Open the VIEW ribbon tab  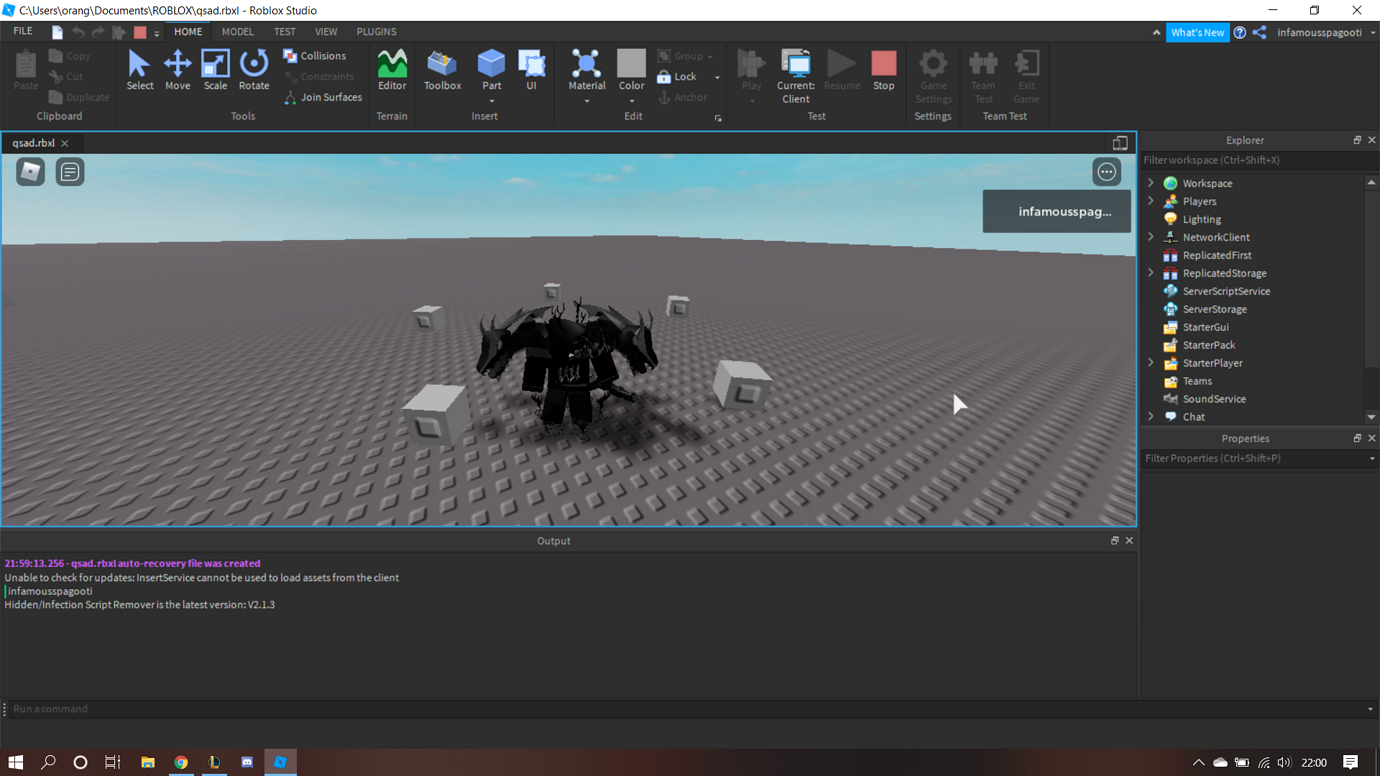(x=326, y=31)
